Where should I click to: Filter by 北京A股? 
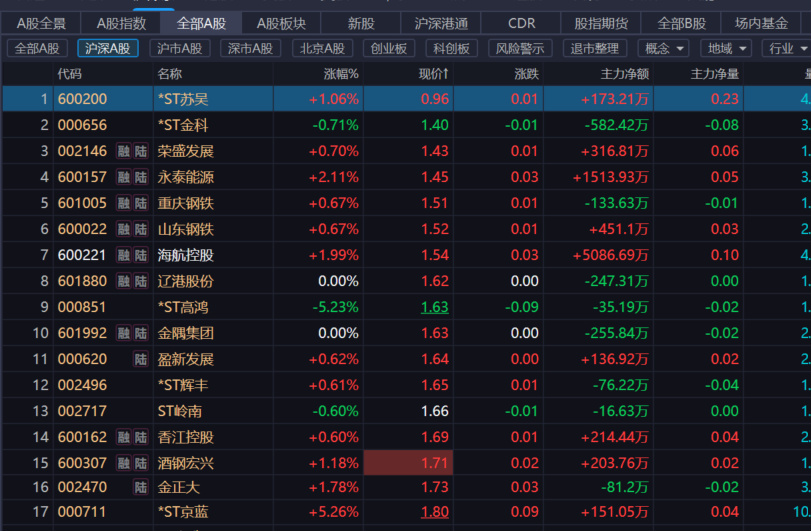[322, 49]
